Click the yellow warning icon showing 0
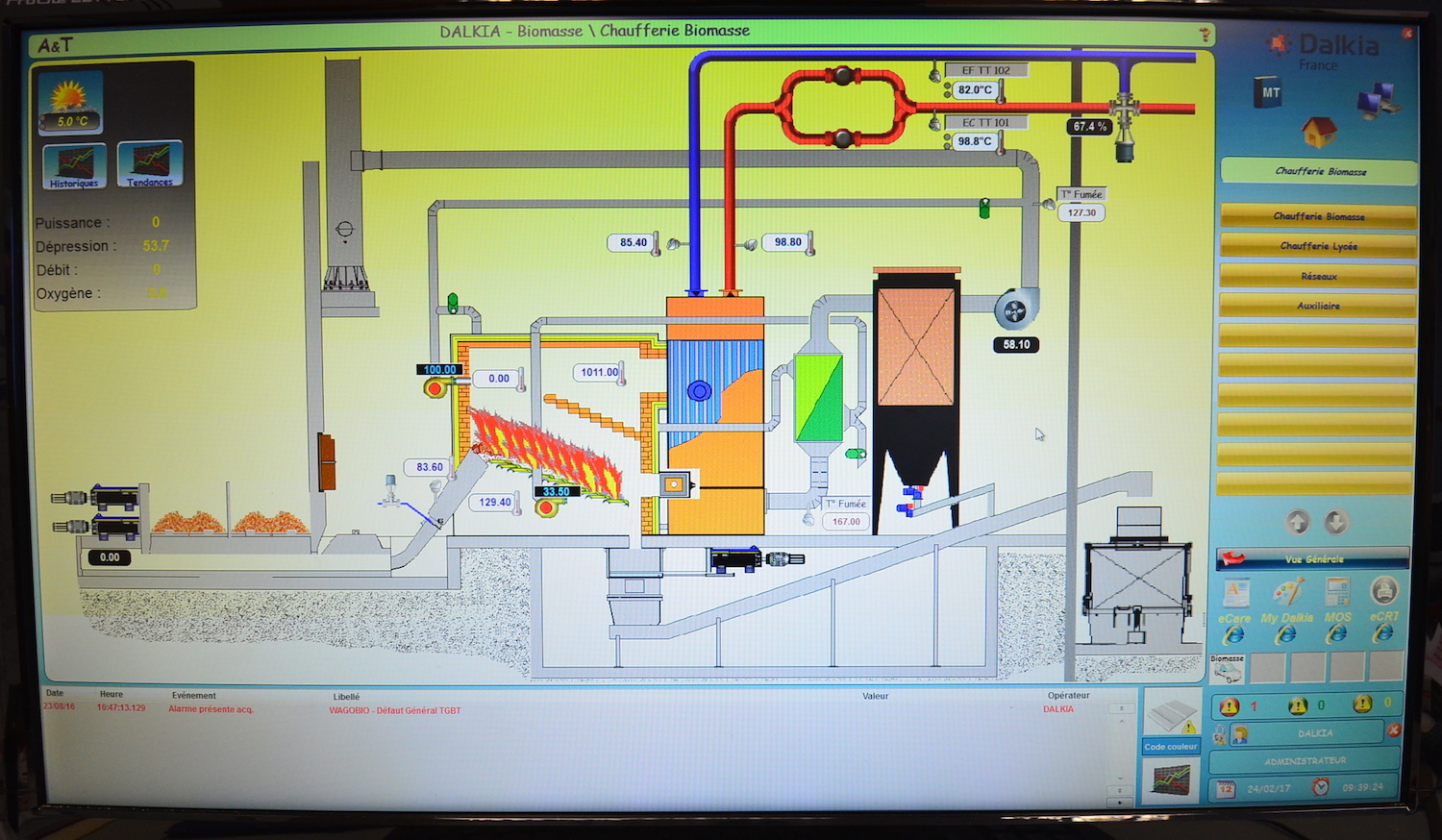1442x840 pixels. click(1362, 704)
